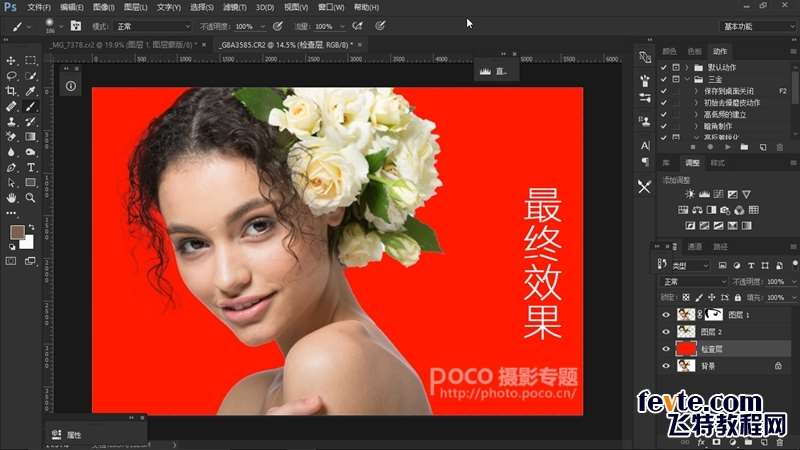Screen dimensions: 800x450
Task: Toggle checkmark for 保存到桌面关闭 action
Action: pos(663,91)
